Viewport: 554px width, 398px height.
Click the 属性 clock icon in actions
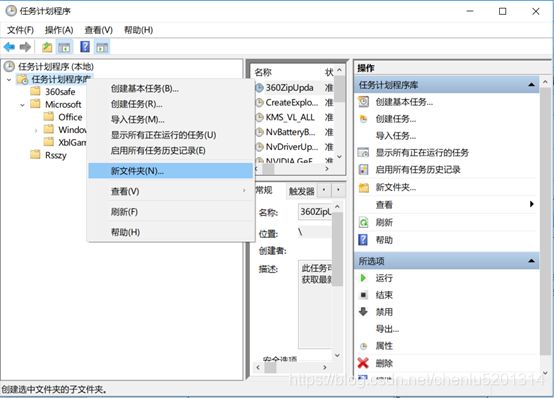pos(363,346)
